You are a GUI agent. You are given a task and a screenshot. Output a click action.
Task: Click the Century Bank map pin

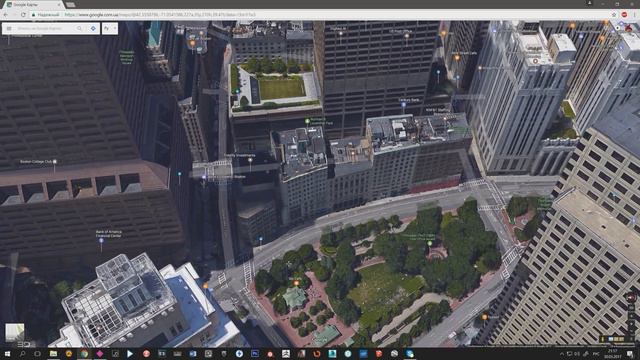(x=404, y=105)
